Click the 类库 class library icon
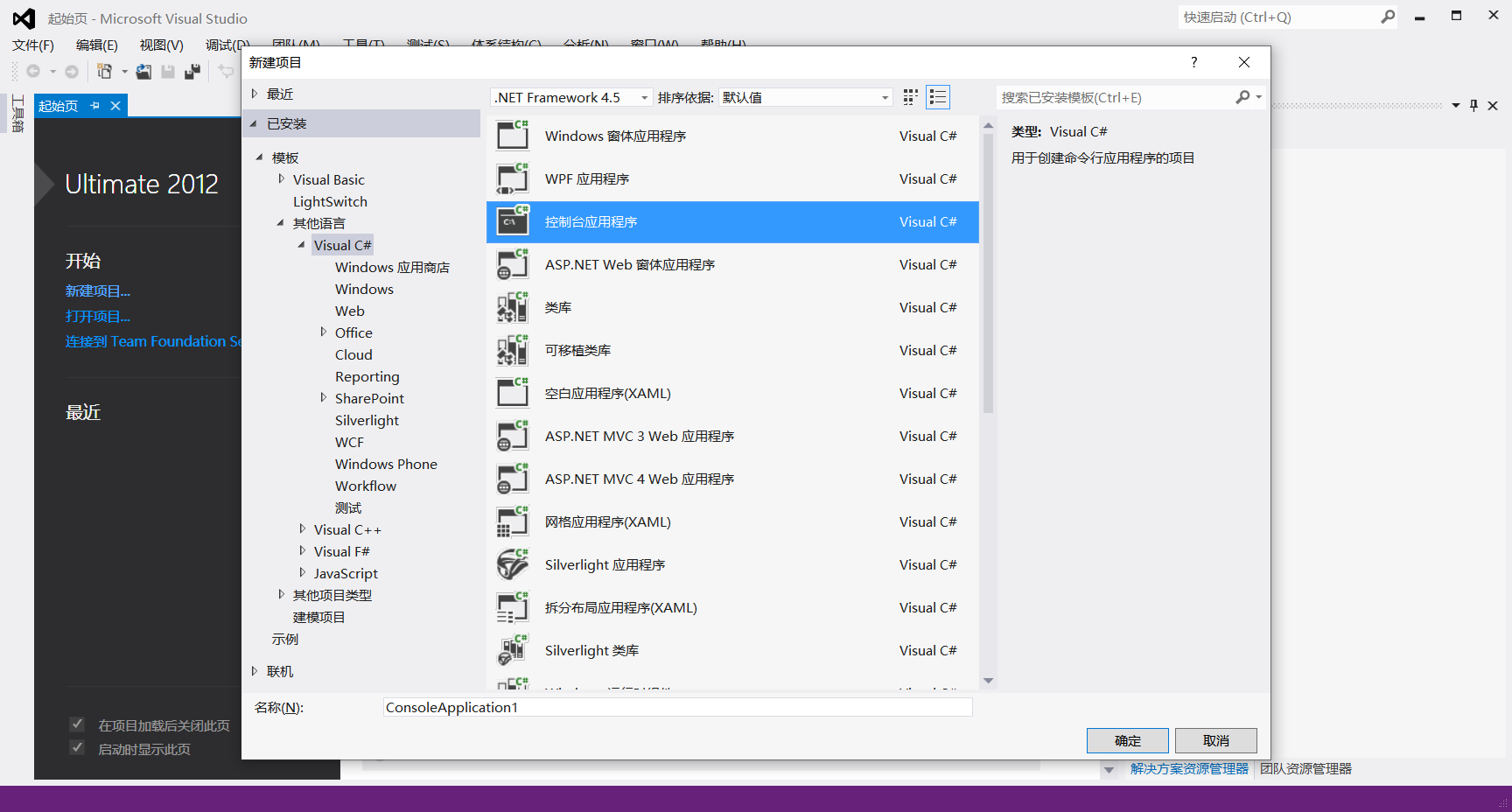The image size is (1512, 812). tap(513, 307)
